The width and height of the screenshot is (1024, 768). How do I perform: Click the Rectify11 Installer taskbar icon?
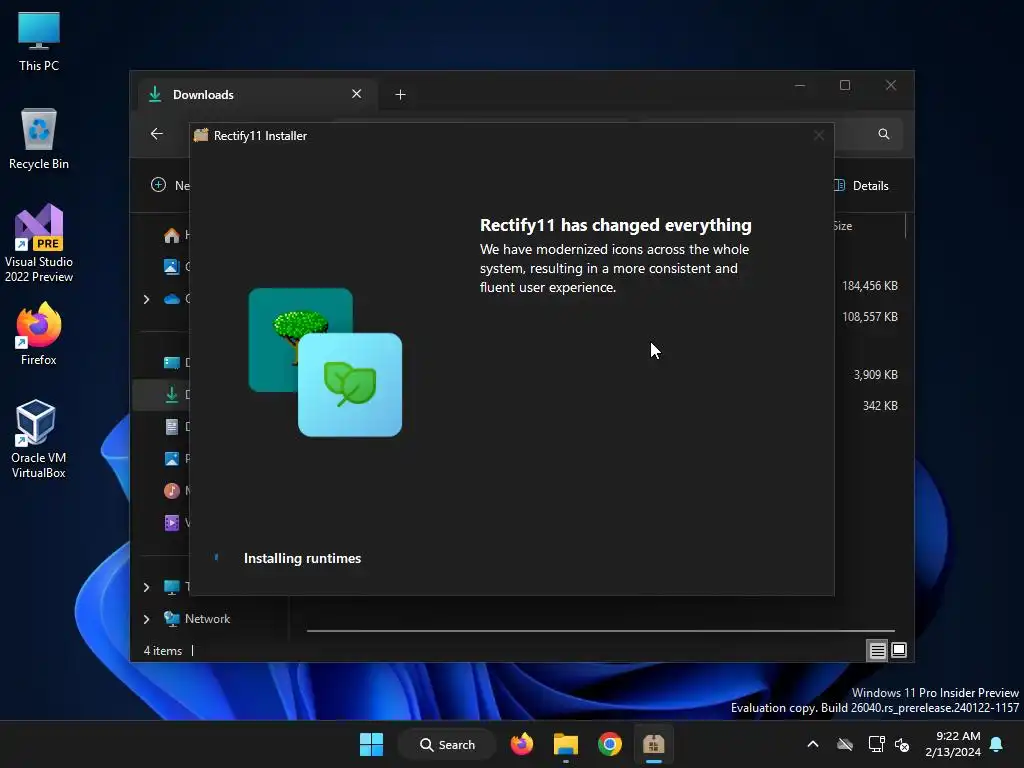653,744
